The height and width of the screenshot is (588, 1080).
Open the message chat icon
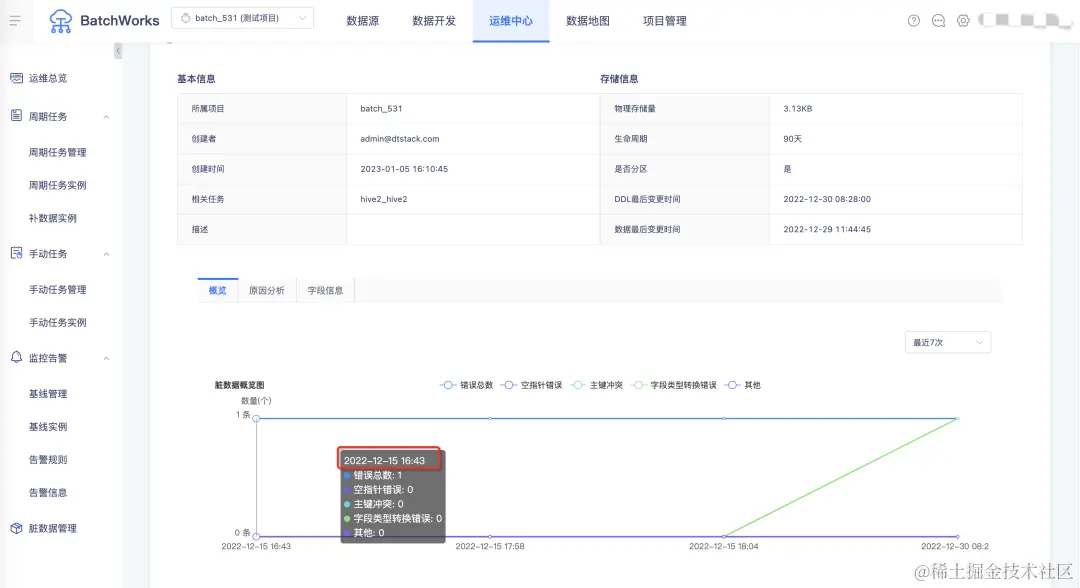[938, 21]
